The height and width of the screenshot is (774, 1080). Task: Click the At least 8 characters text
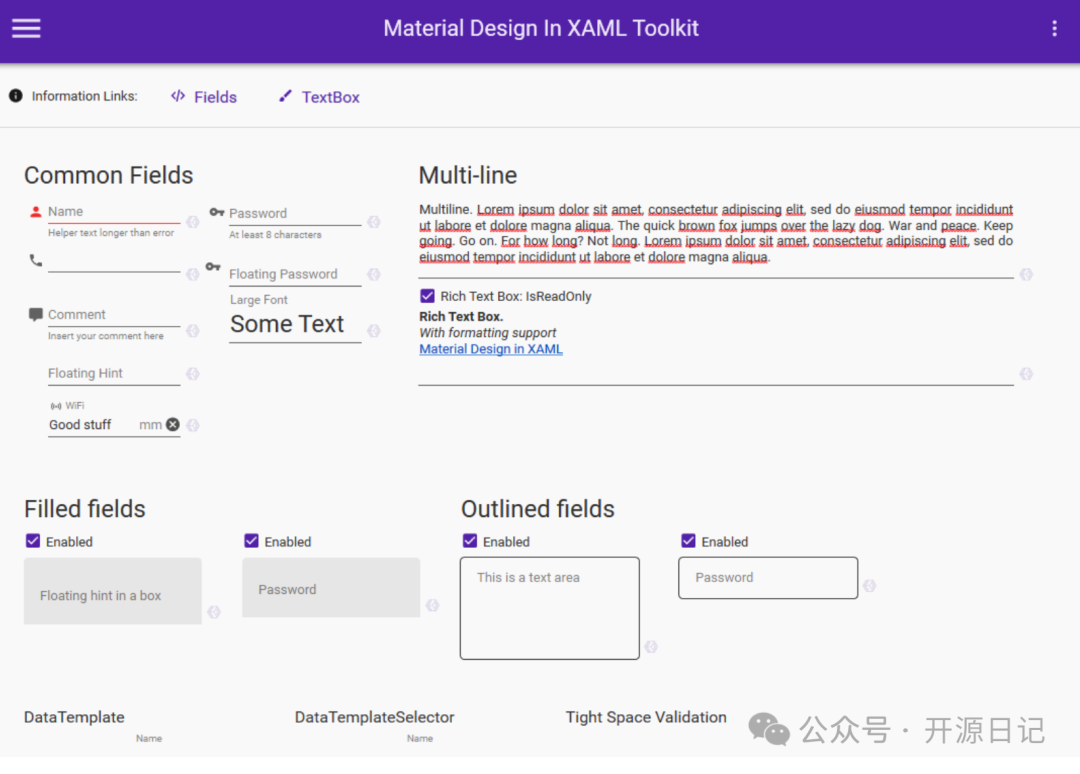(276, 235)
